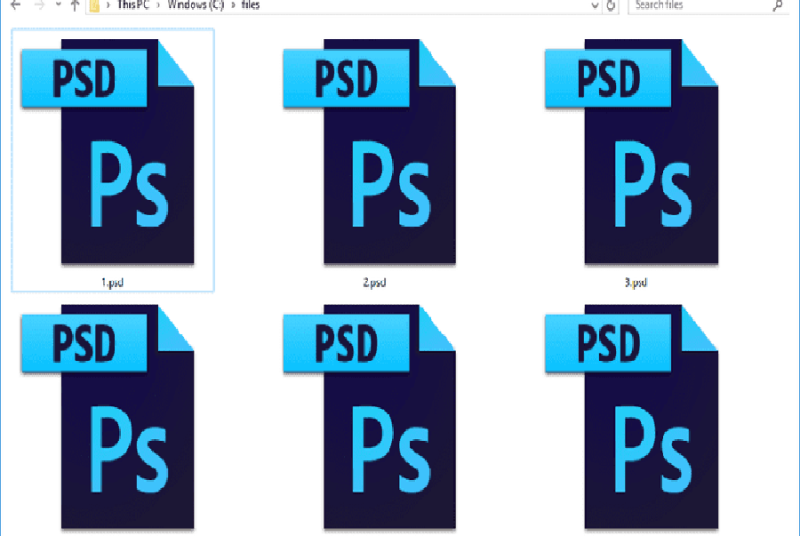Click the Forward navigation arrow

39,5
